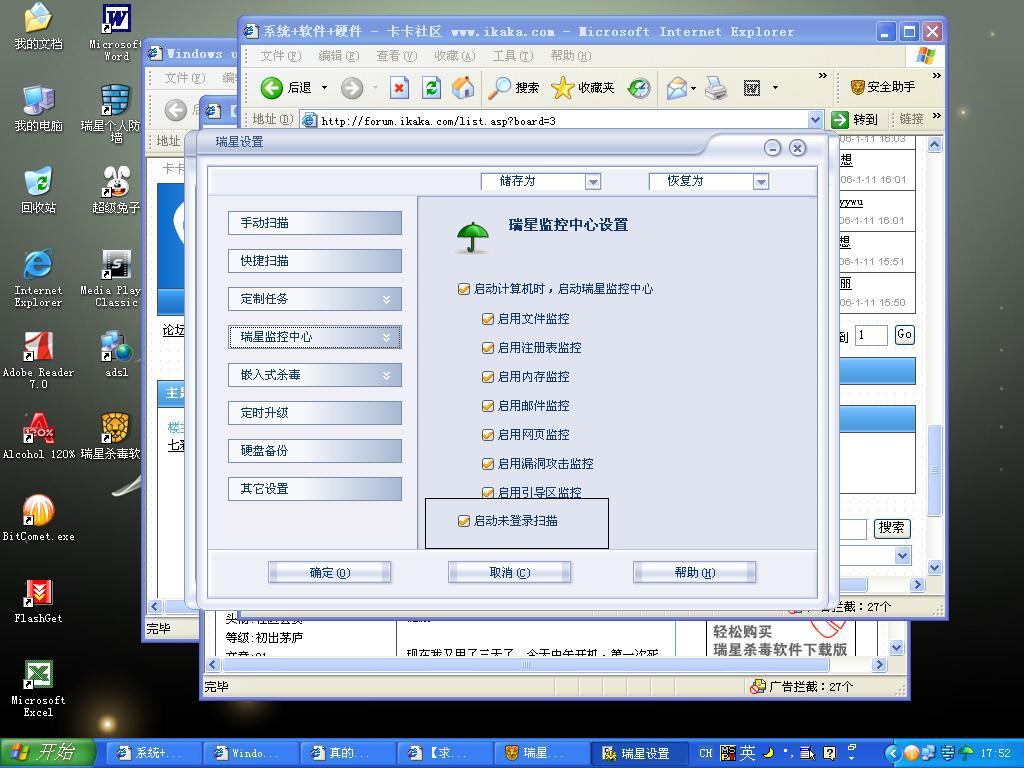
Task: Select FlashGet desktop icon
Action: [38, 601]
